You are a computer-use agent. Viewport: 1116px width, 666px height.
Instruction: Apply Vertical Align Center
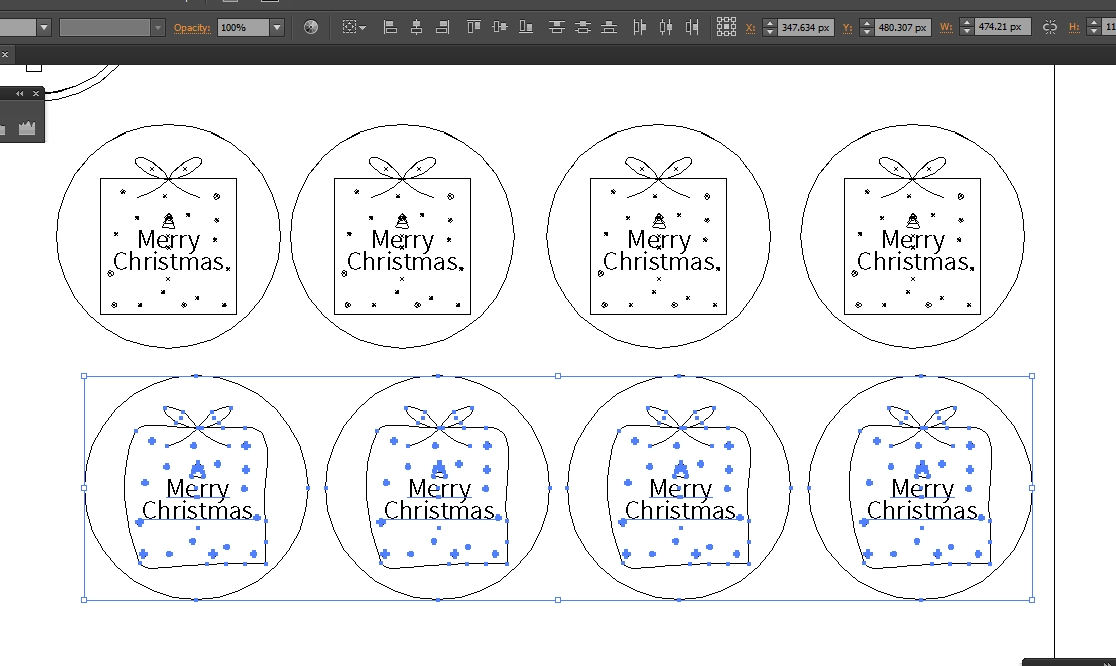[x=500, y=28]
